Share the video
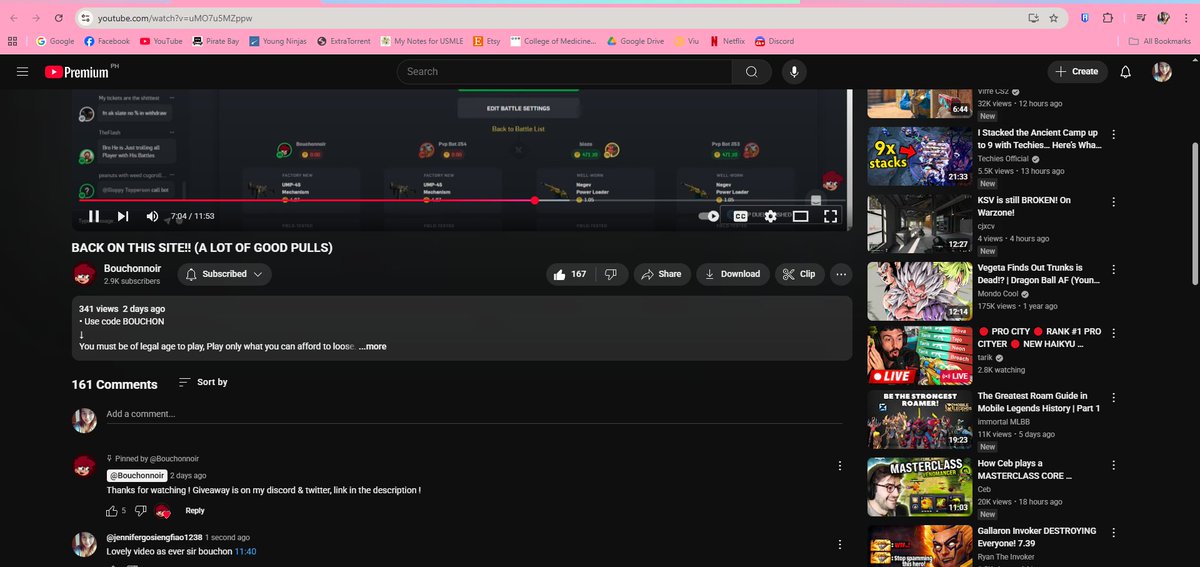The height and width of the screenshot is (567, 1200). coord(661,274)
